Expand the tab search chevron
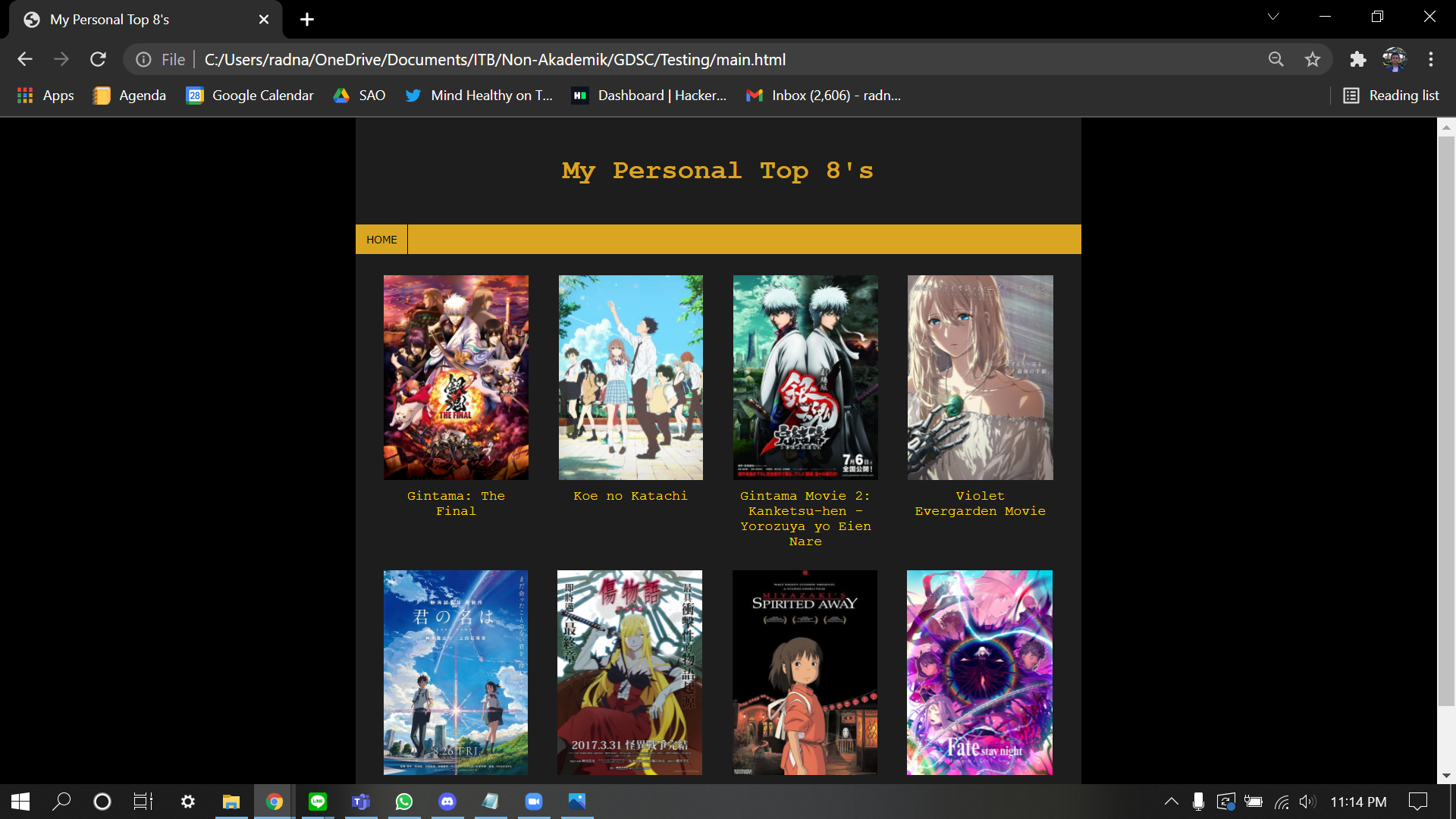 (x=1273, y=17)
